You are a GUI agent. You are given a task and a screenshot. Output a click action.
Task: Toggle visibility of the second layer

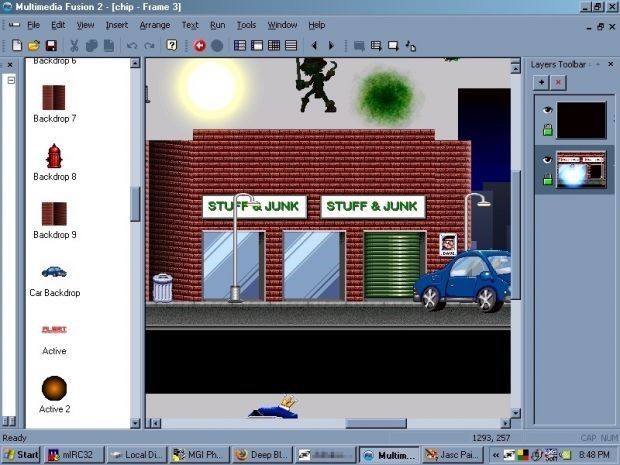pyautogui.click(x=547, y=160)
